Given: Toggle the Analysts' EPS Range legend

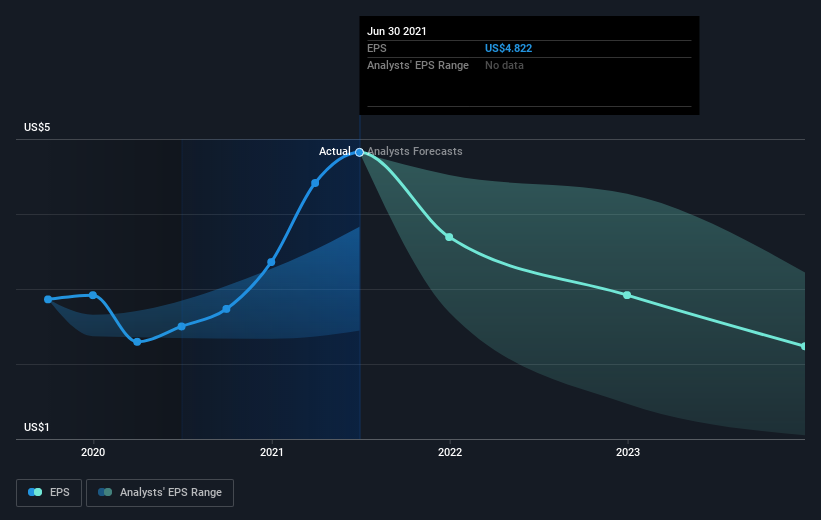Looking at the screenshot, I should coord(160,493).
